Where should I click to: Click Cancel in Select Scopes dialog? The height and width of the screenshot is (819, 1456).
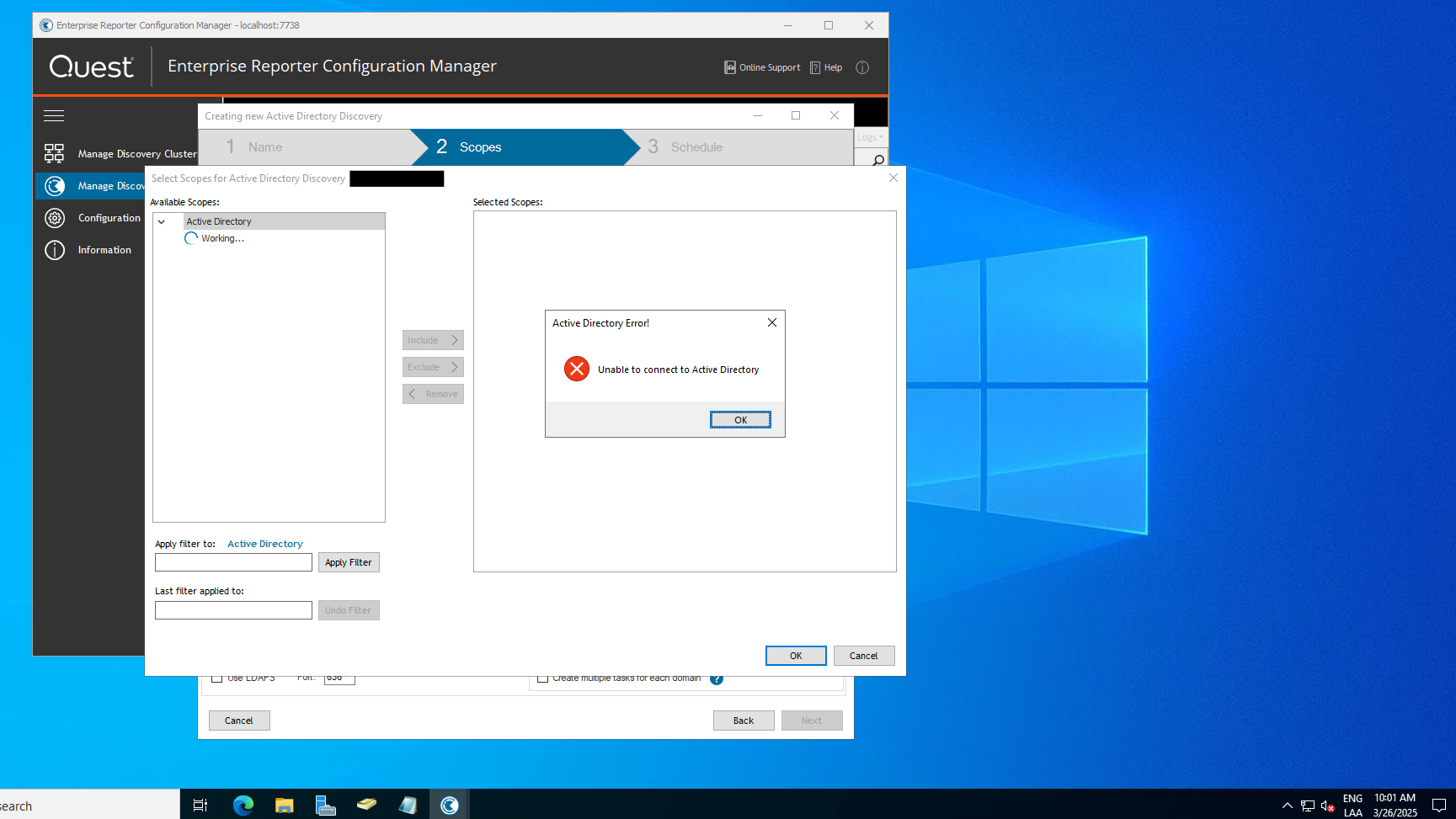click(863, 656)
